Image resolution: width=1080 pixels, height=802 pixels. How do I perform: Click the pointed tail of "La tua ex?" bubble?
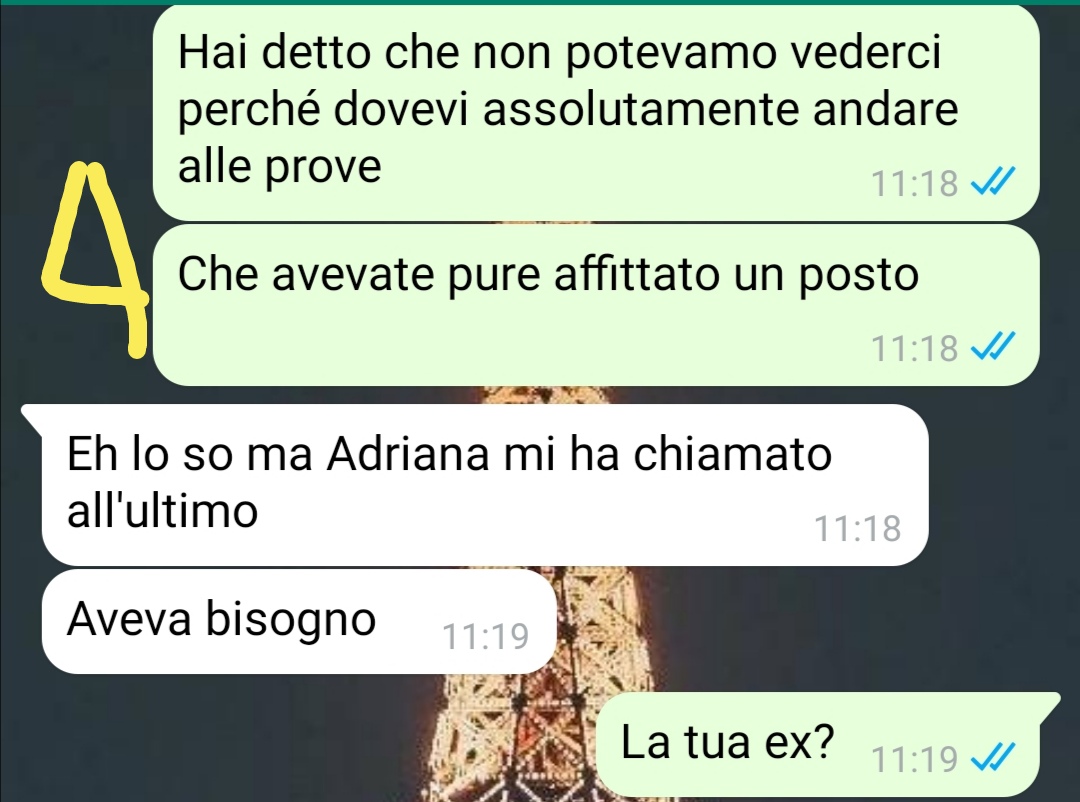1050,706
